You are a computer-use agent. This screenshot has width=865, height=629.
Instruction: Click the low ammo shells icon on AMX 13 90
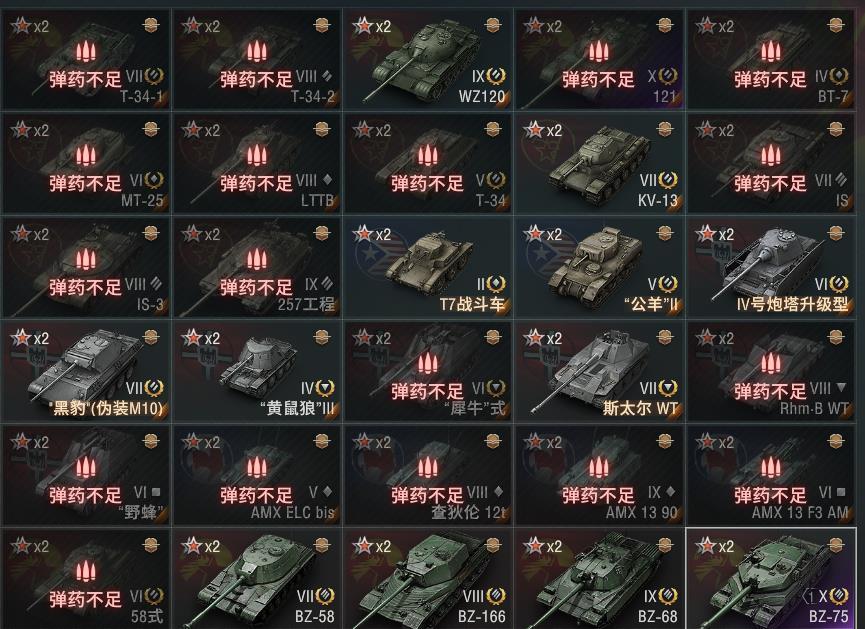tap(599, 467)
